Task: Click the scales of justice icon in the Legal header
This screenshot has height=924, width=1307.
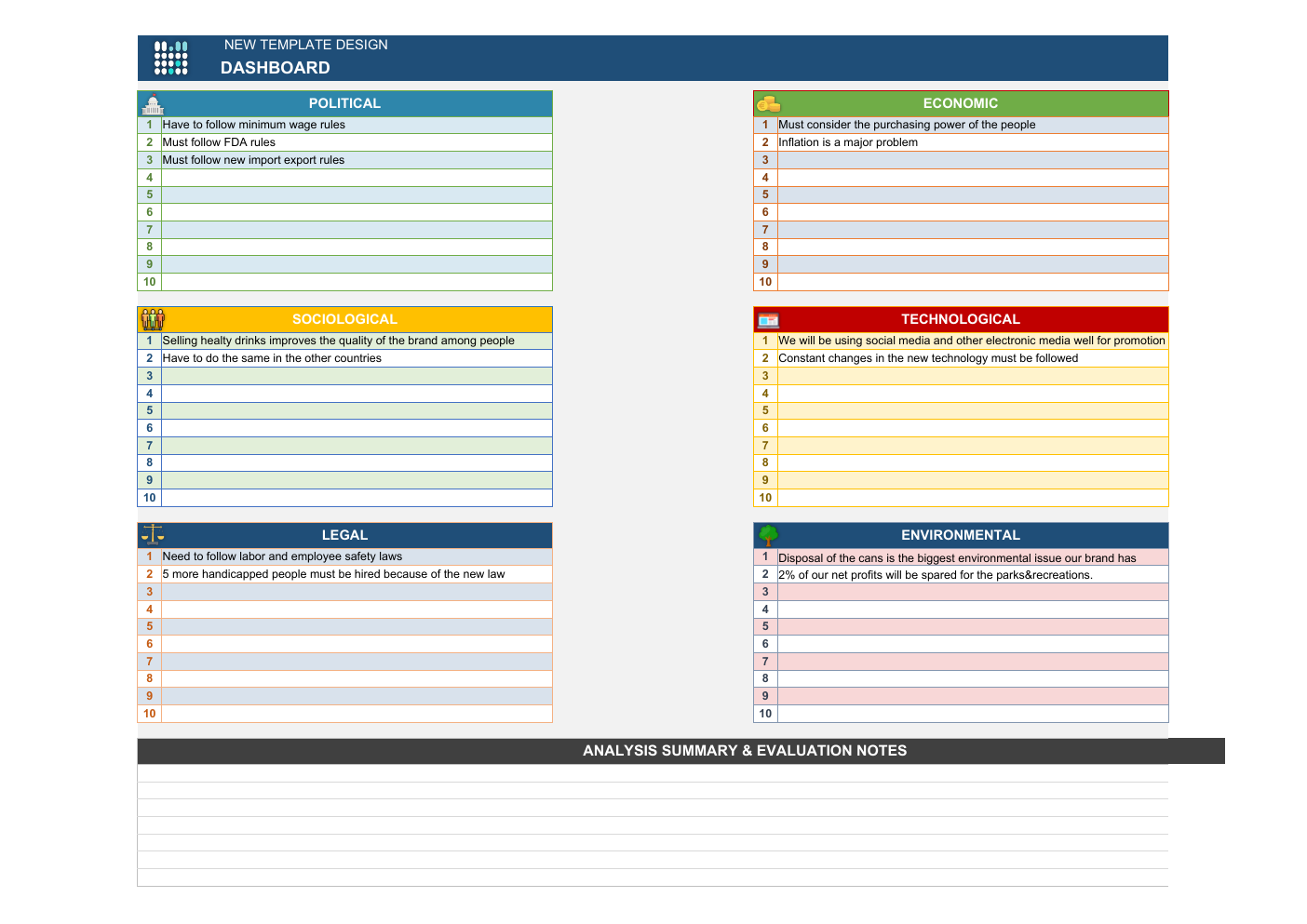Action: (153, 534)
